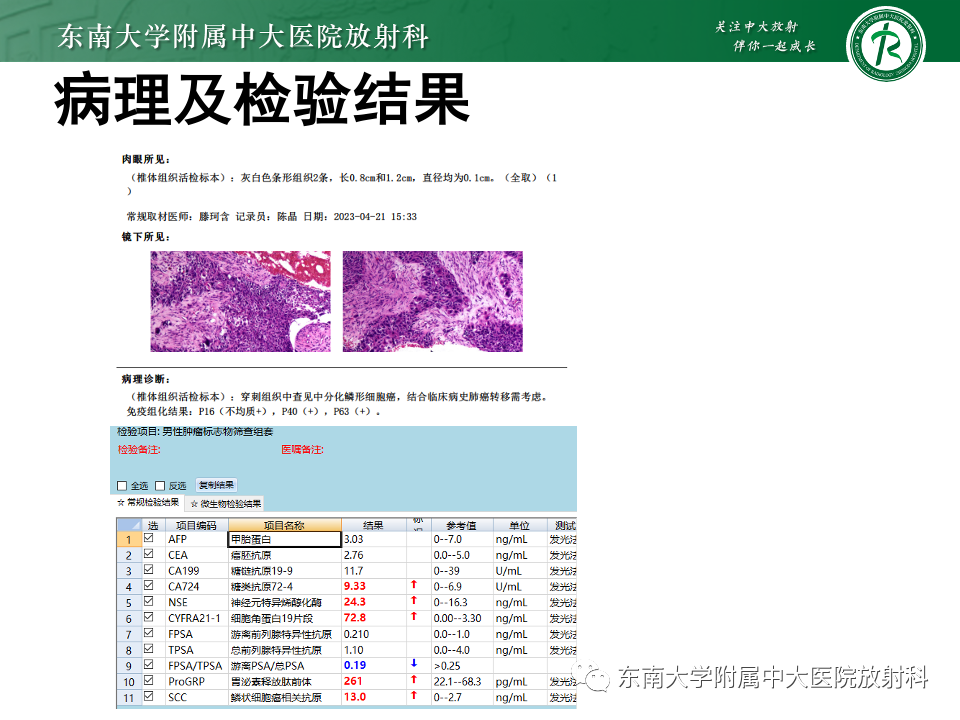Select the 游离PSA/总PSA cell
The image size is (960, 720).
point(285,666)
